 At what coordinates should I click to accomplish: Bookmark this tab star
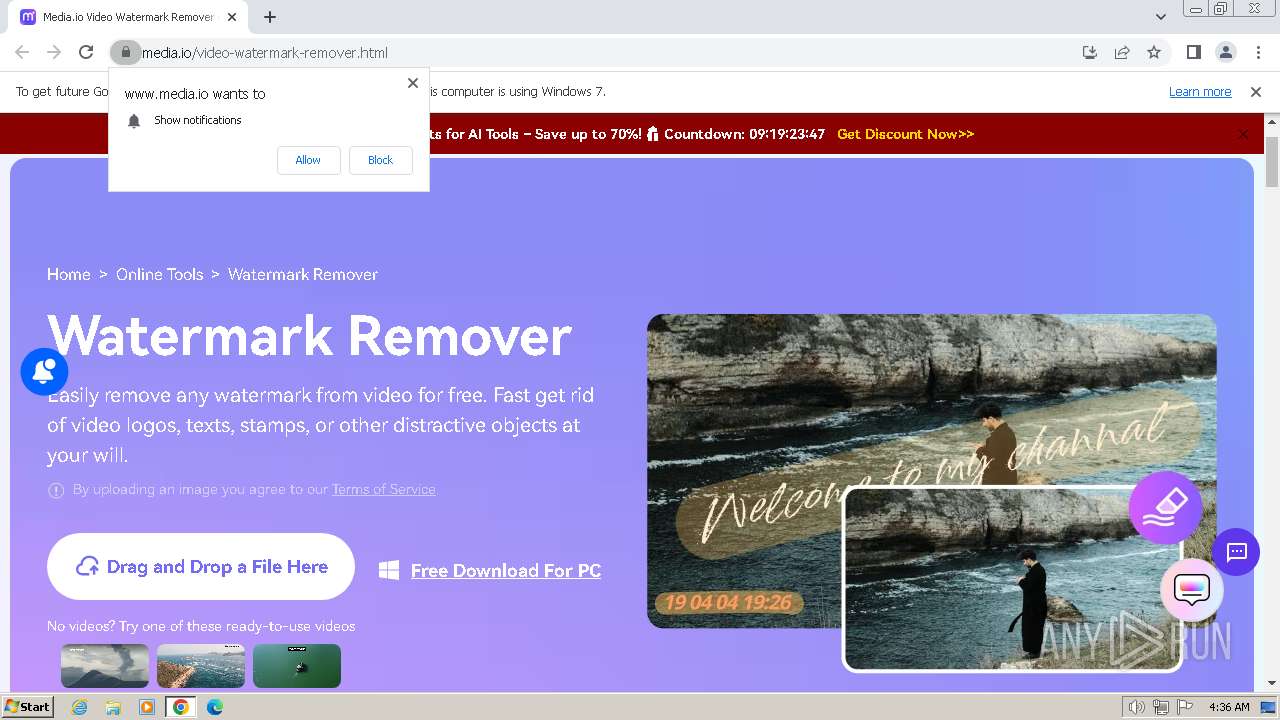point(1154,52)
